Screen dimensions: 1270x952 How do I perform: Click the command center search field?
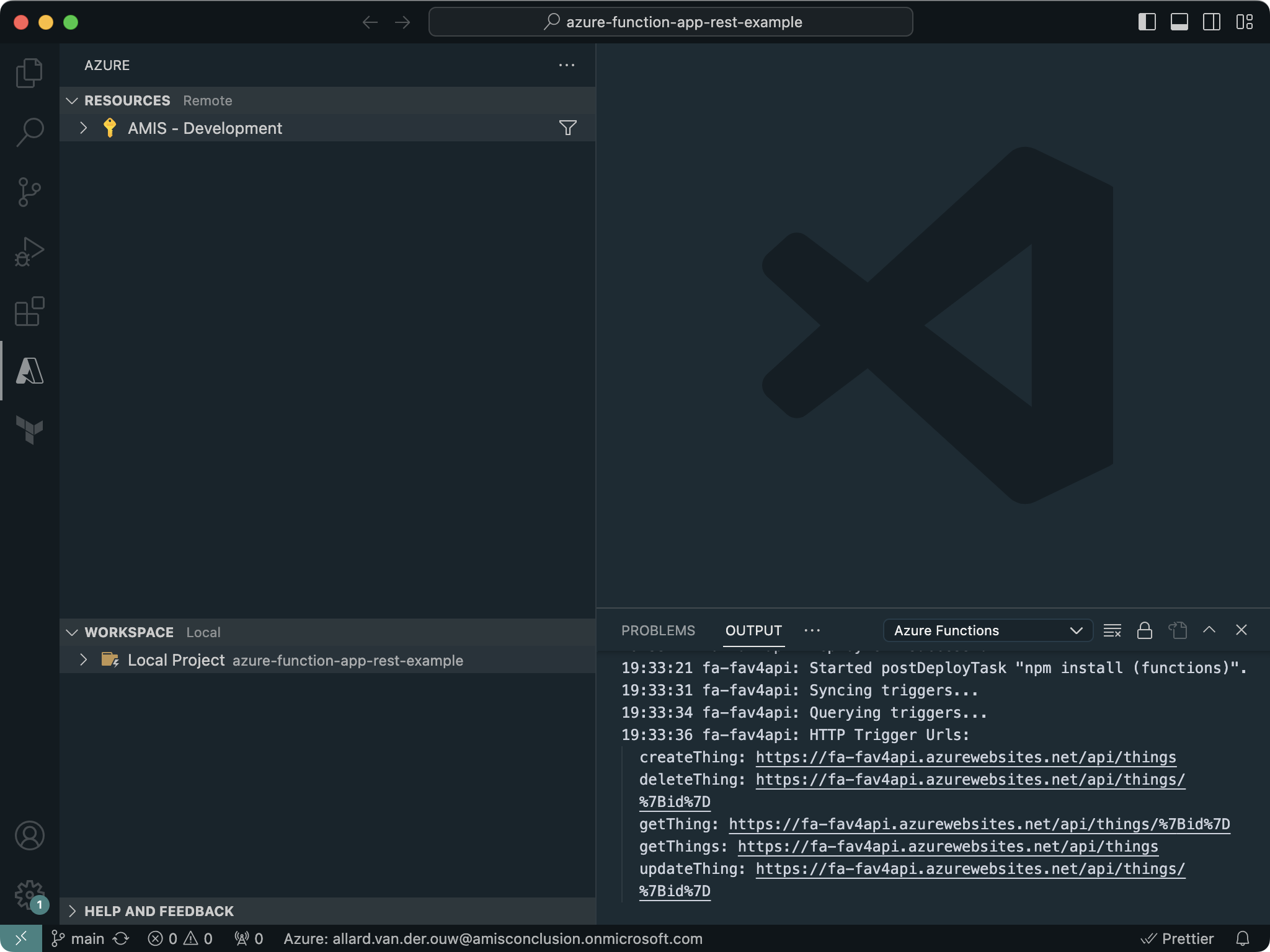coord(670,22)
